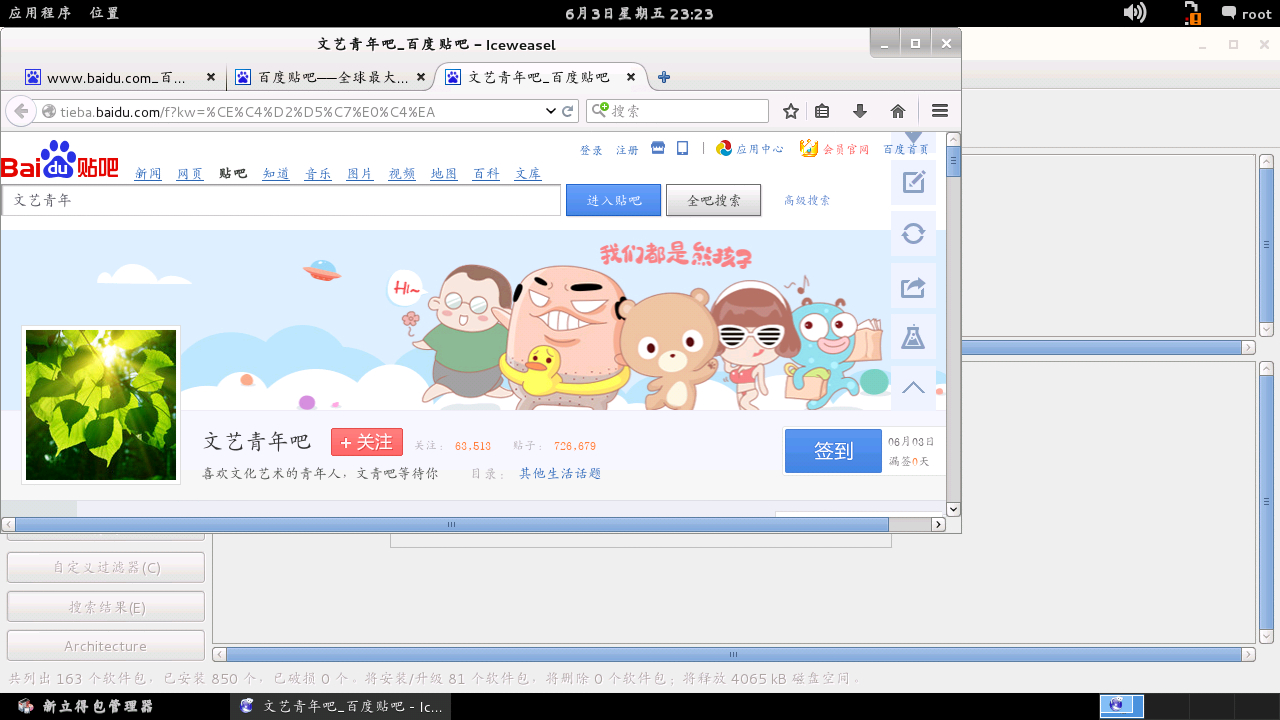Image resolution: width=1280 pixels, height=720 pixels.
Task: Select the 文艺青年吧 tab
Action: click(x=540, y=77)
